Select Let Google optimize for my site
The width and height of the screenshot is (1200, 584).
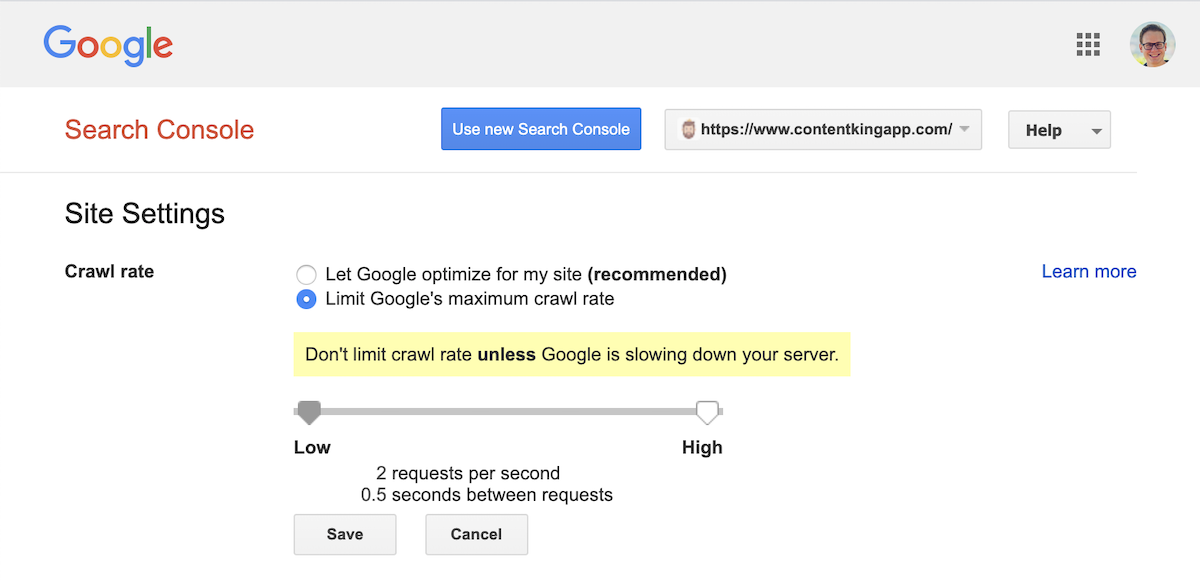click(x=307, y=274)
